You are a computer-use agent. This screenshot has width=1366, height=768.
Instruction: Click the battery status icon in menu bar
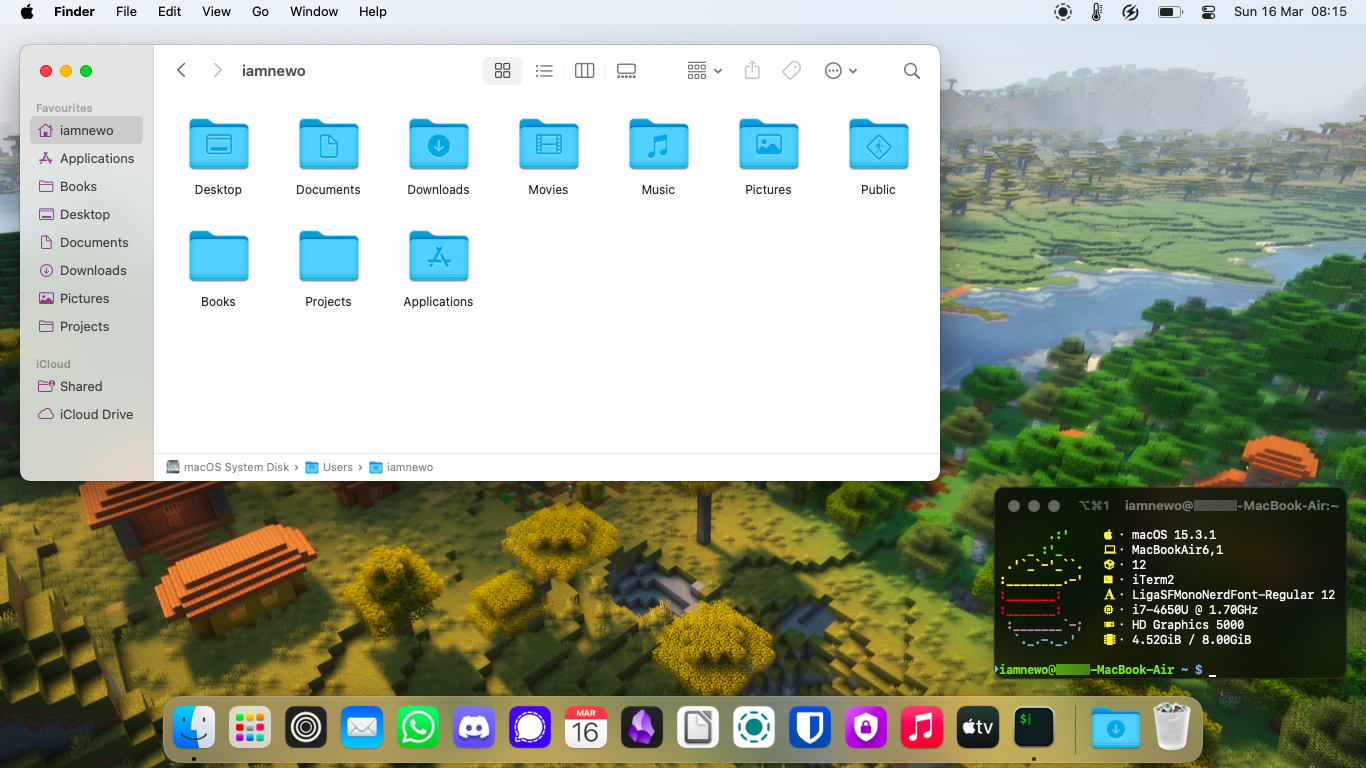[1170, 12]
